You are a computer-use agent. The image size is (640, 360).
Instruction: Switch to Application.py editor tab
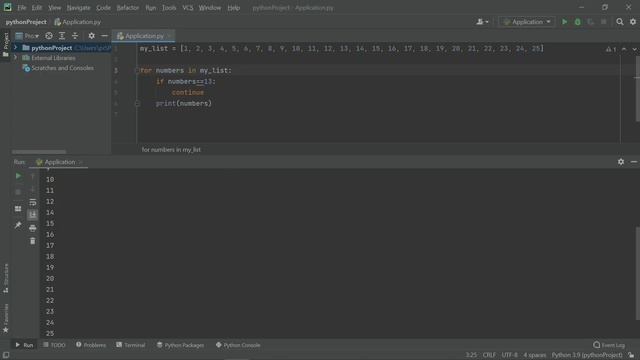tap(143, 36)
